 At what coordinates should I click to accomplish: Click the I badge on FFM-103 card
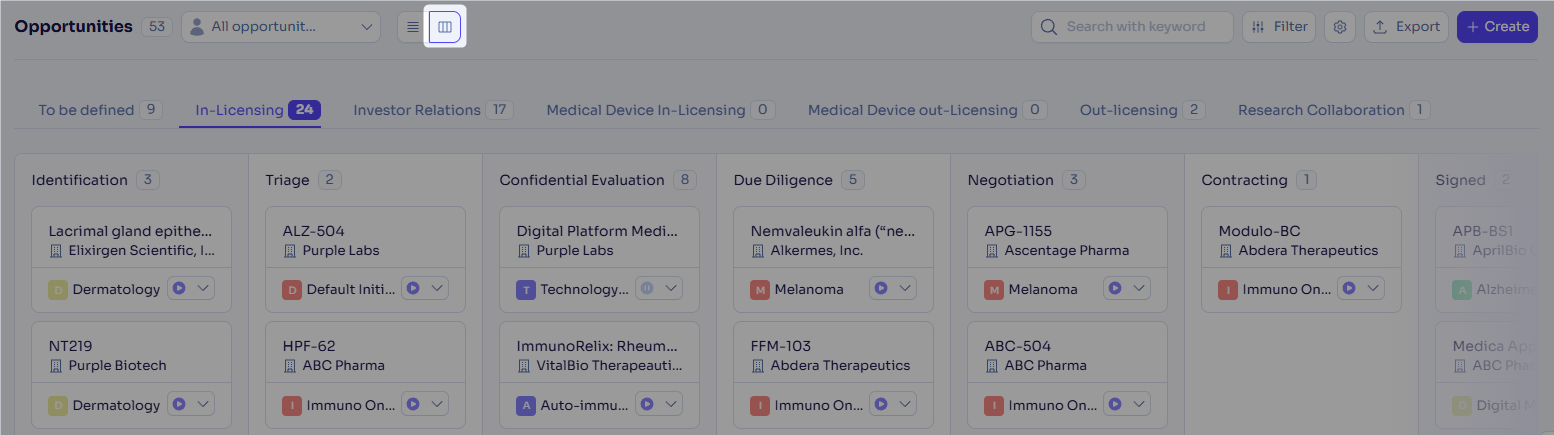[760, 406]
